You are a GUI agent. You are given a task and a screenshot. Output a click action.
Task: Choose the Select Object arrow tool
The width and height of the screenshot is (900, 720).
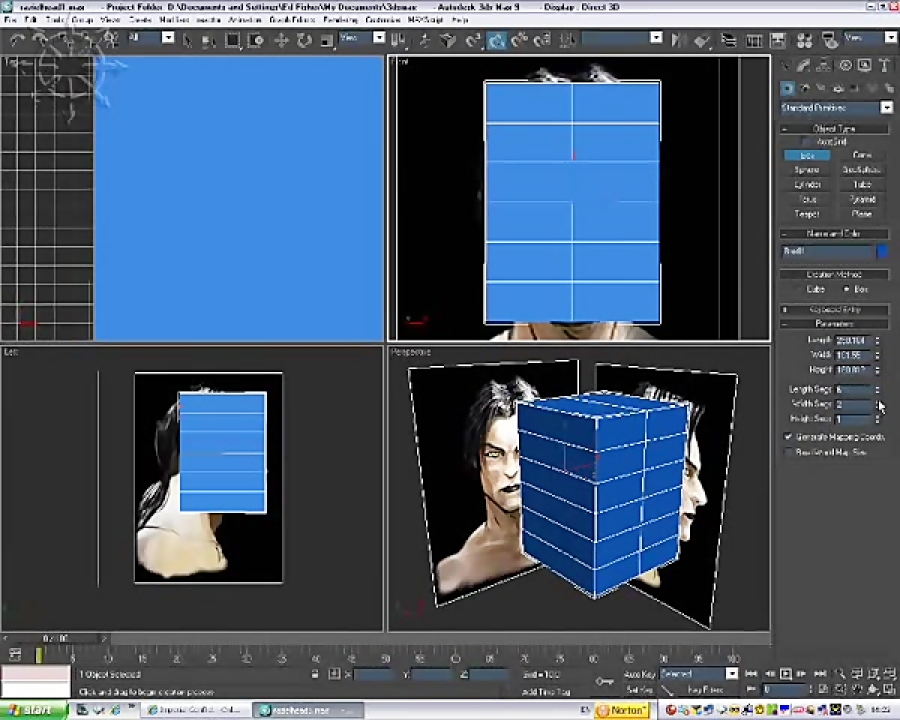tap(186, 40)
